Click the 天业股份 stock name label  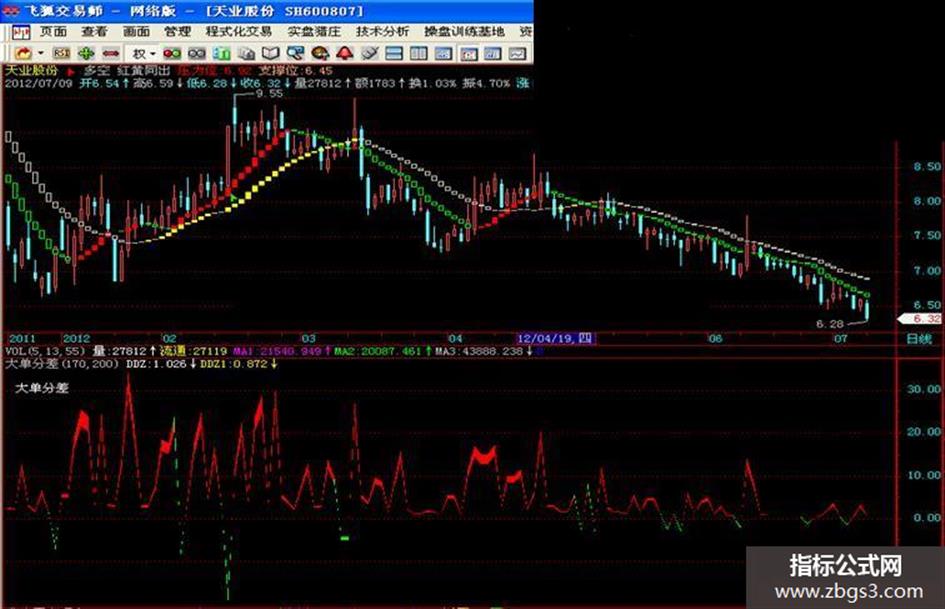point(31,71)
